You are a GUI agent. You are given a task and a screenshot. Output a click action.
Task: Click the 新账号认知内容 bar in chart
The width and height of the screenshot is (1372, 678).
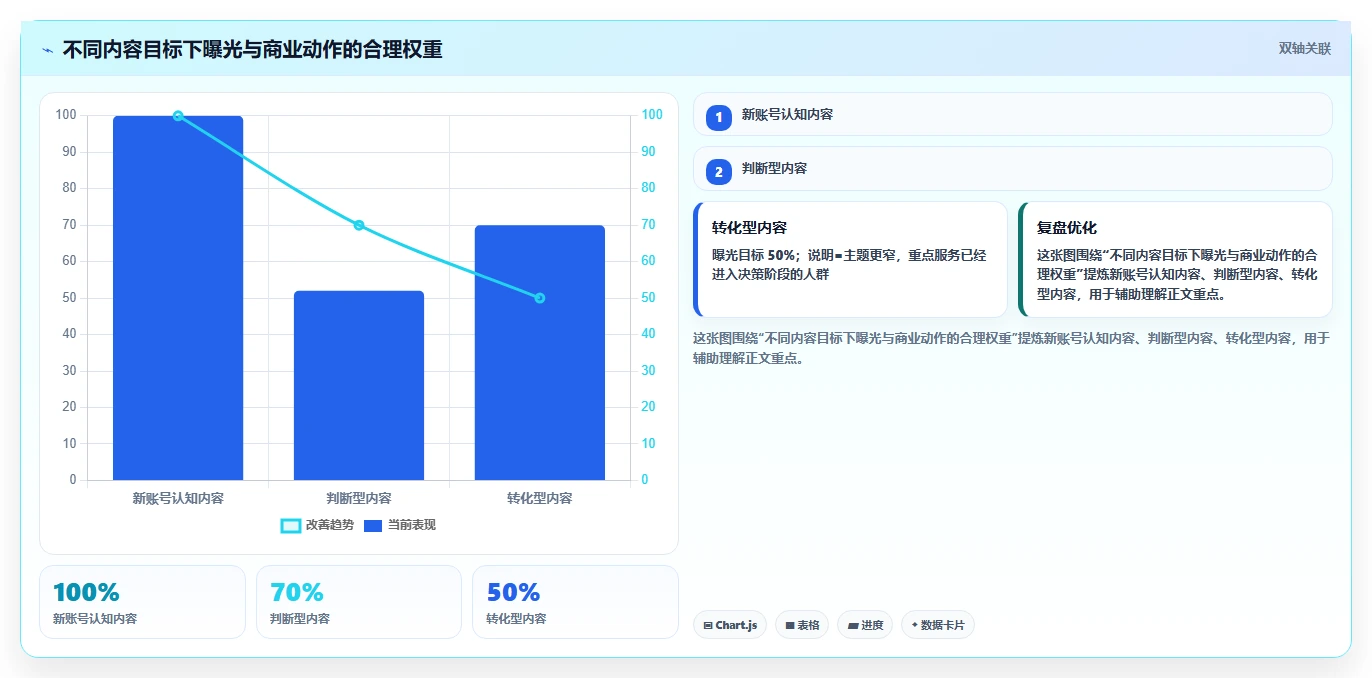point(178,298)
